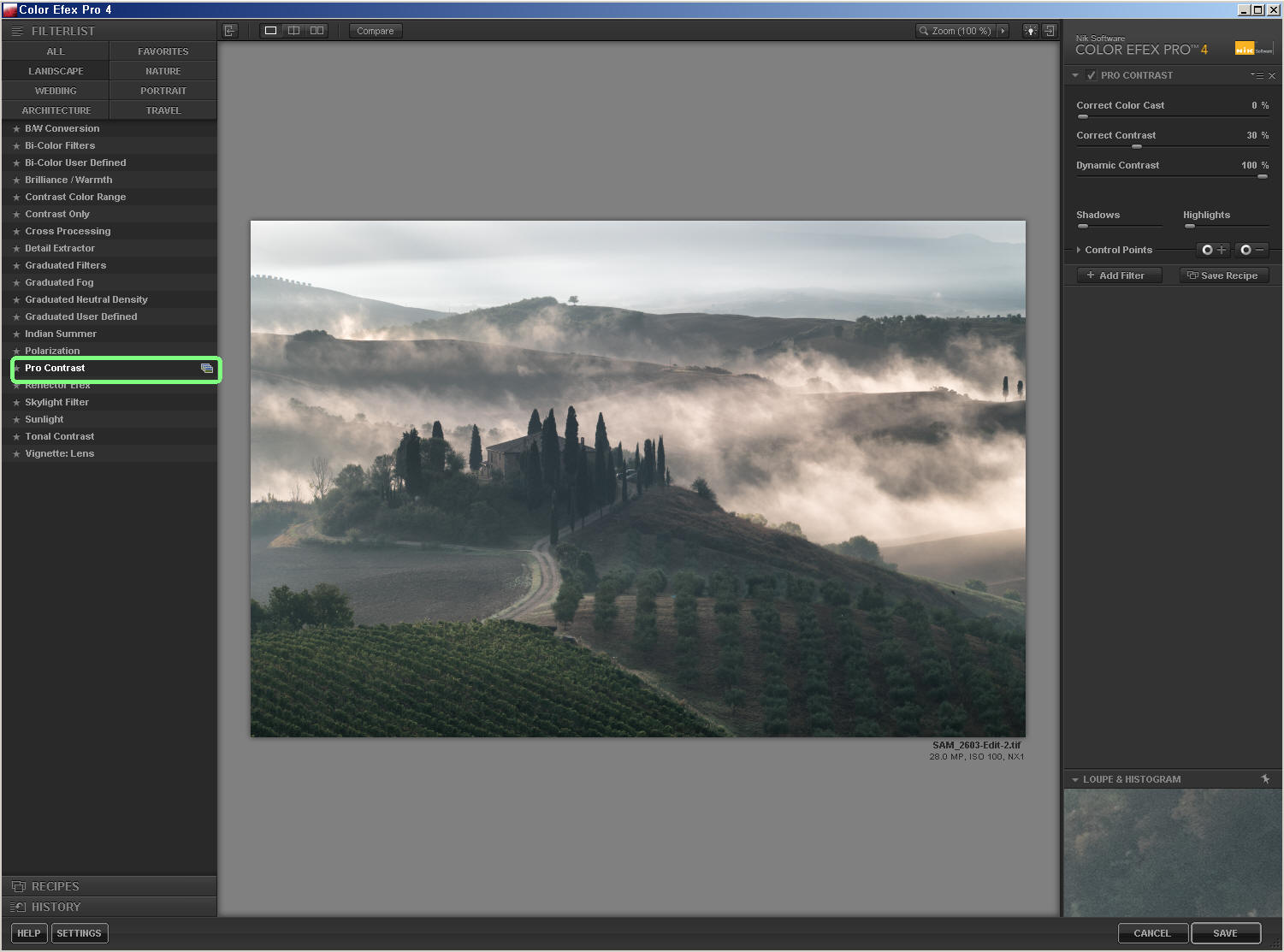Image resolution: width=1284 pixels, height=952 pixels.
Task: Favorite the Tonal Contrast filter star
Action: [16, 437]
